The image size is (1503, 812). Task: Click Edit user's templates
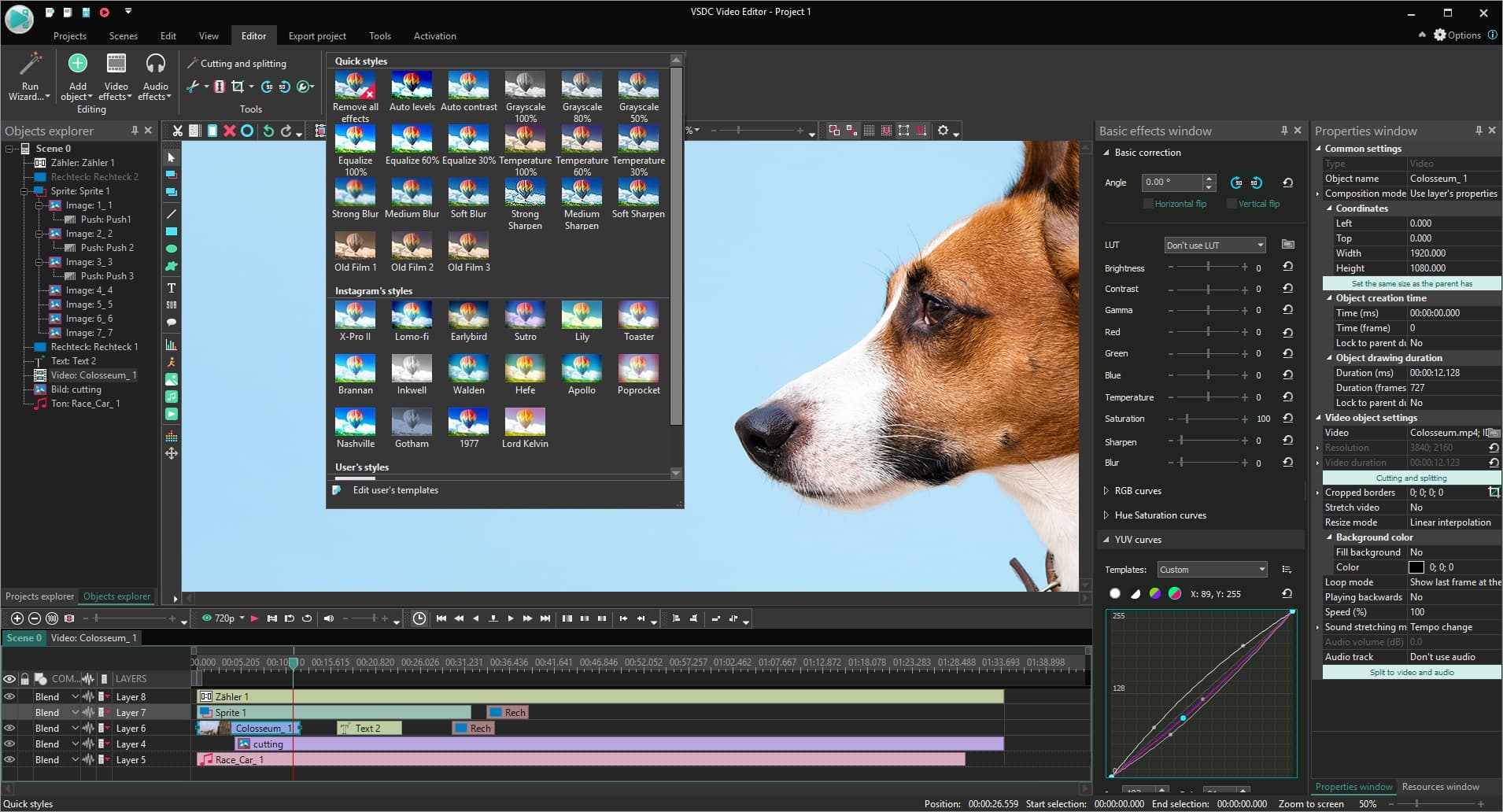pyautogui.click(x=395, y=490)
